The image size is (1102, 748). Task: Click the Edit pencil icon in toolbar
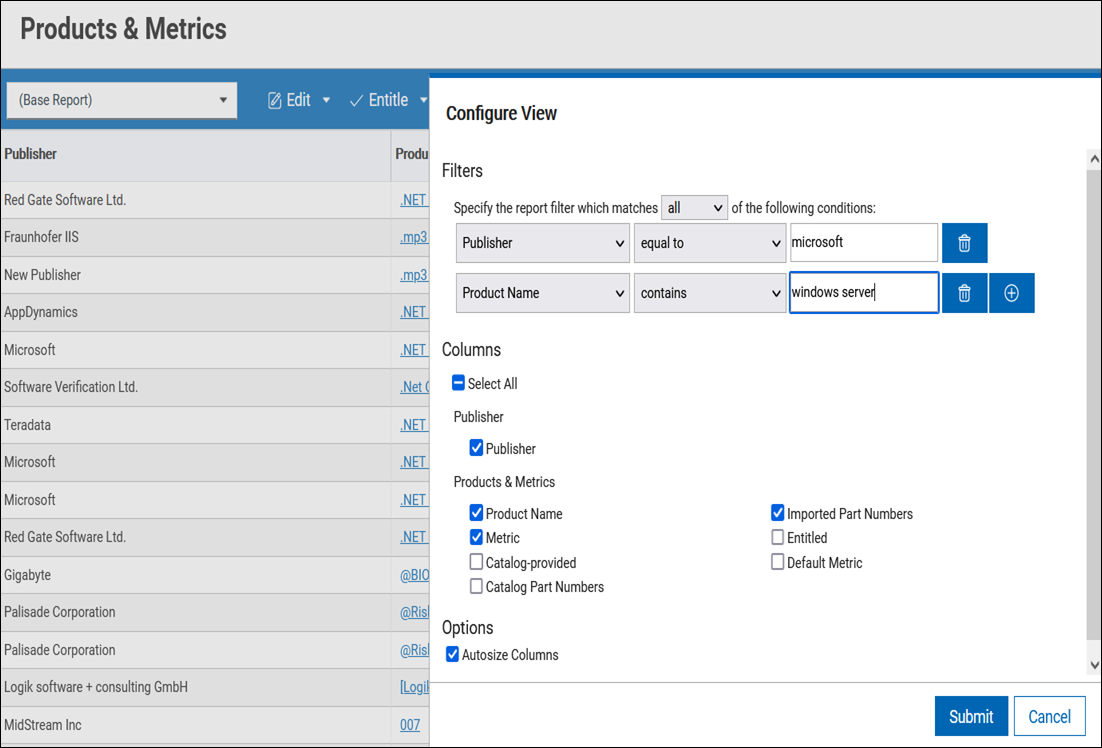275,100
